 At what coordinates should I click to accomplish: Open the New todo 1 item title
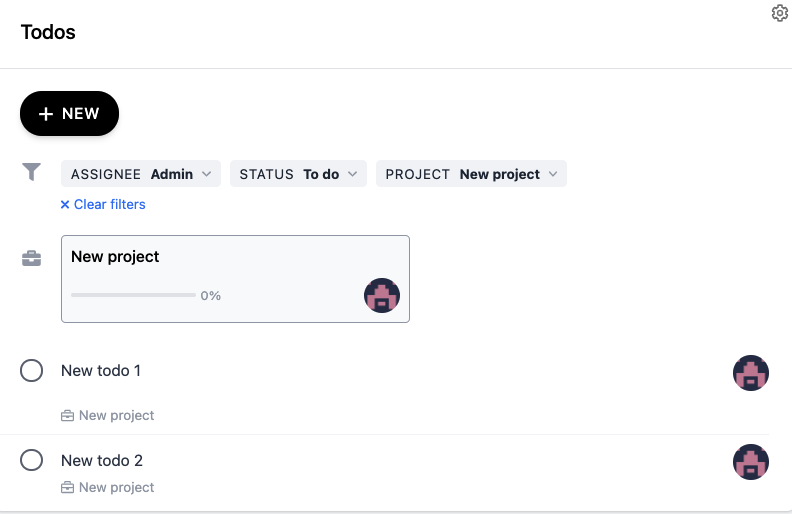(x=101, y=371)
